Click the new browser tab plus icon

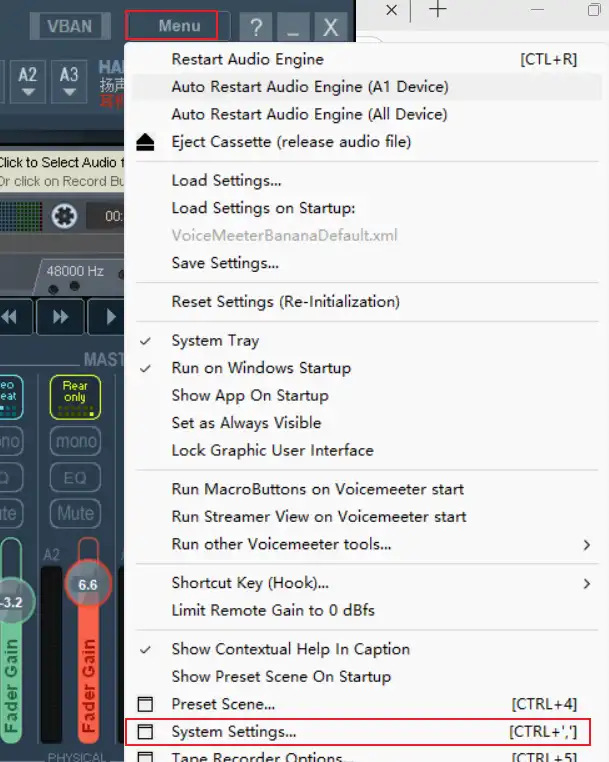coord(437,10)
